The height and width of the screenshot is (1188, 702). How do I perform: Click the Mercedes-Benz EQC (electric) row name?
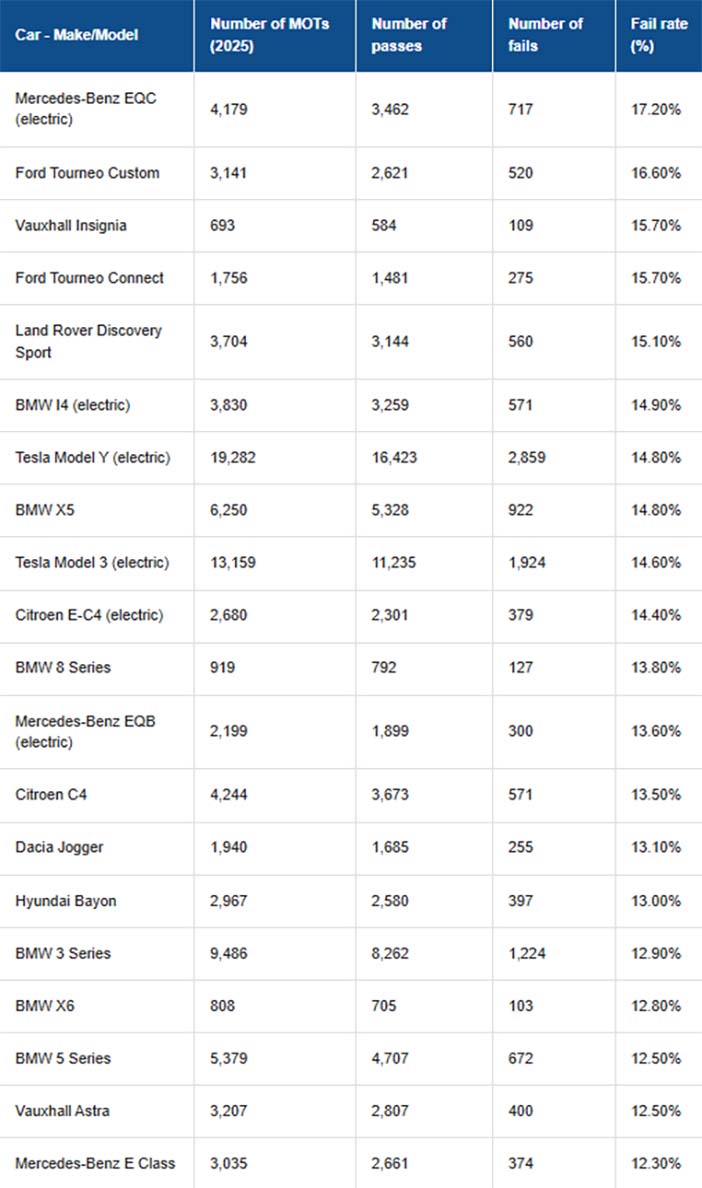click(x=86, y=109)
